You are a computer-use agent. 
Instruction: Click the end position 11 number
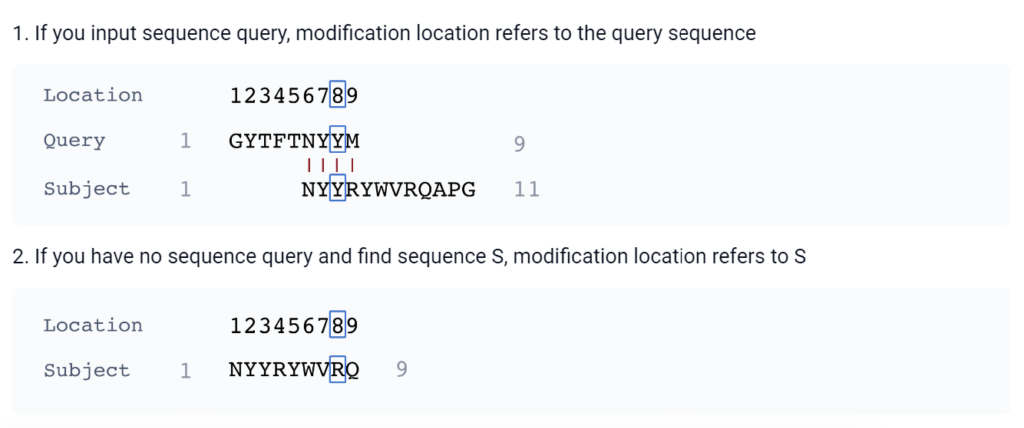(526, 189)
